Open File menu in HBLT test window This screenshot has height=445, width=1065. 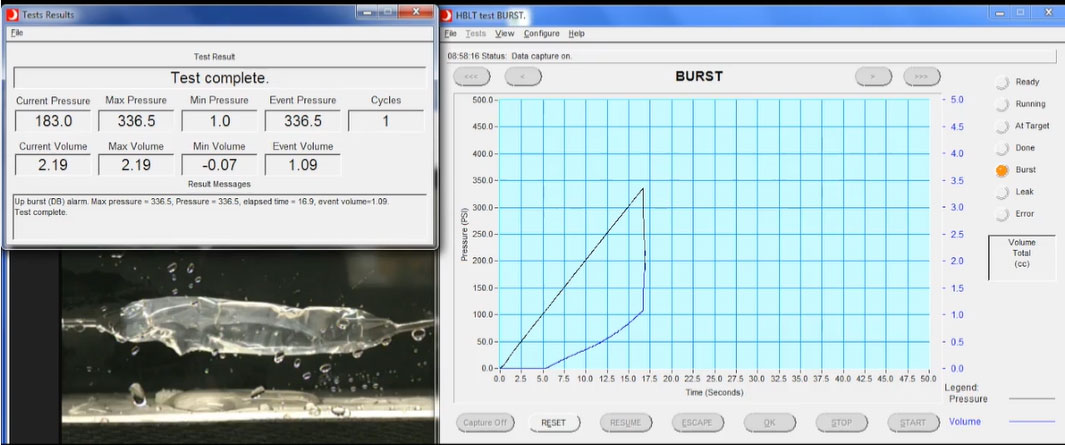450,33
